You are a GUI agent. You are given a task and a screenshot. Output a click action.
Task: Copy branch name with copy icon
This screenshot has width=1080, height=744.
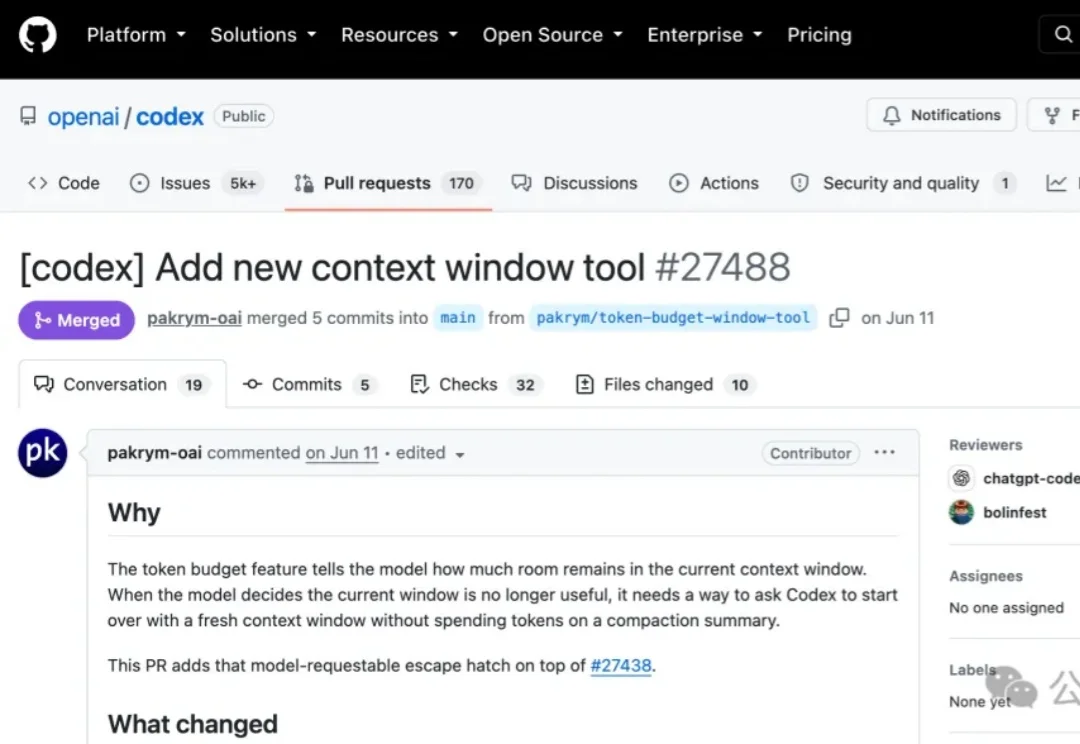tap(839, 318)
